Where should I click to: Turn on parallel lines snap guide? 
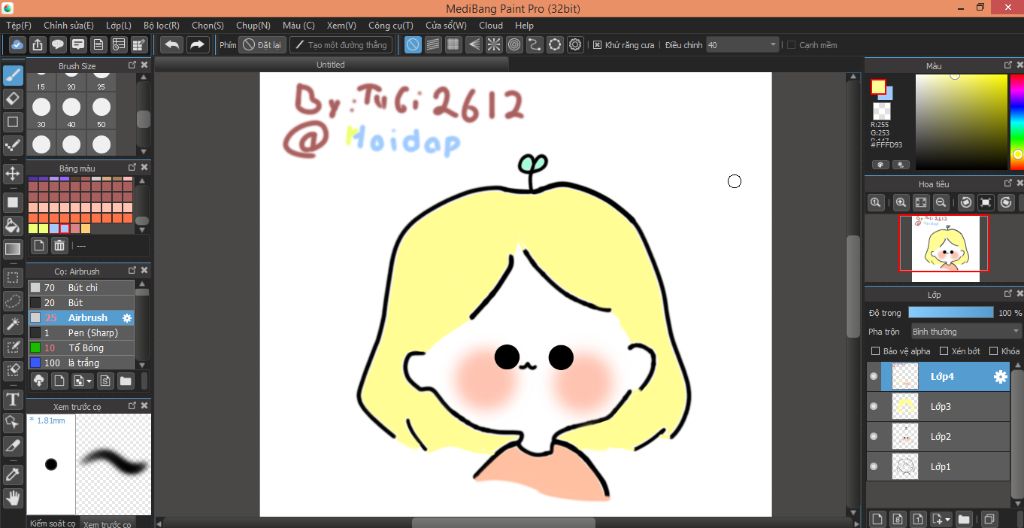pos(432,45)
